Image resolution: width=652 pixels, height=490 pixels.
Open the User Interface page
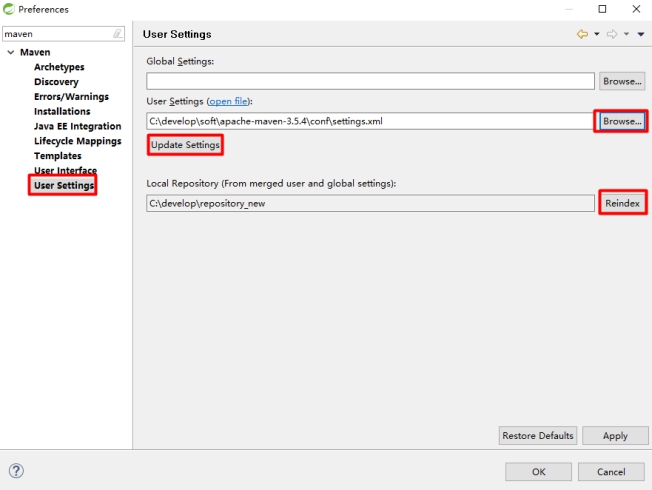pyautogui.click(x=65, y=171)
